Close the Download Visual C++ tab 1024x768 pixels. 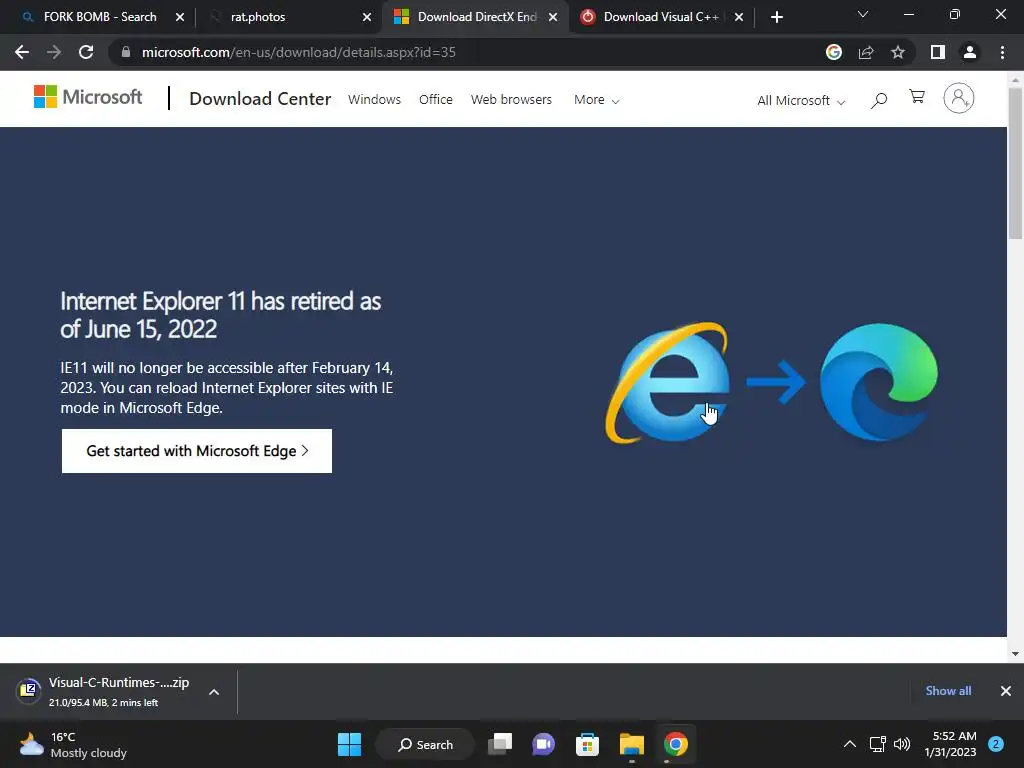pyautogui.click(x=739, y=18)
